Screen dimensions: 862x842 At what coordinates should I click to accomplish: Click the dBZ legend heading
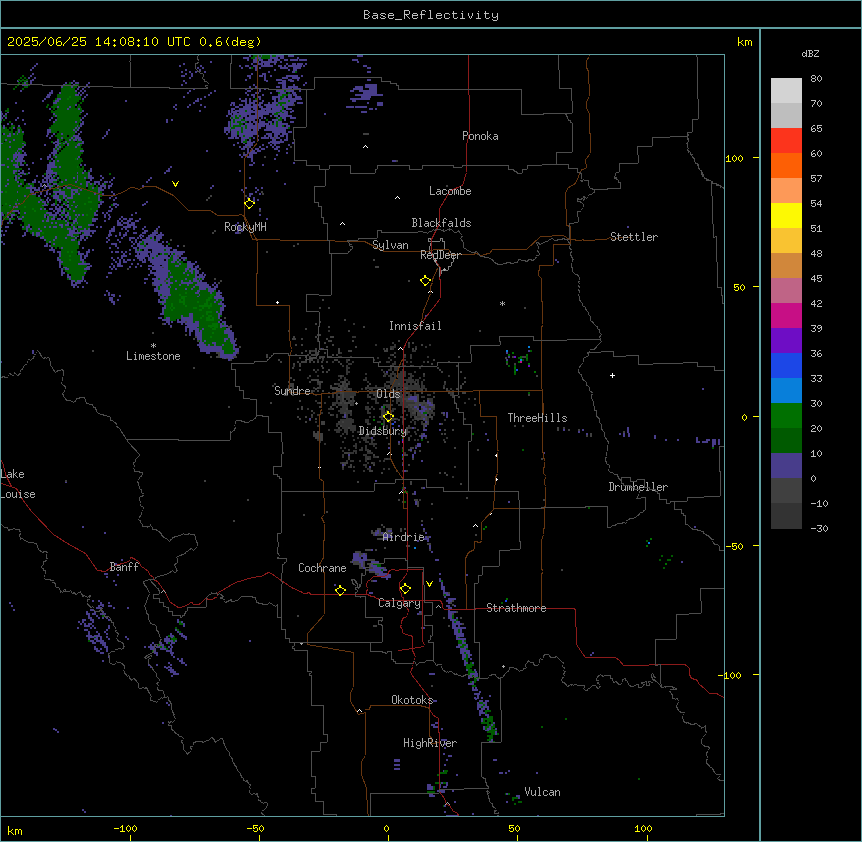point(810,54)
